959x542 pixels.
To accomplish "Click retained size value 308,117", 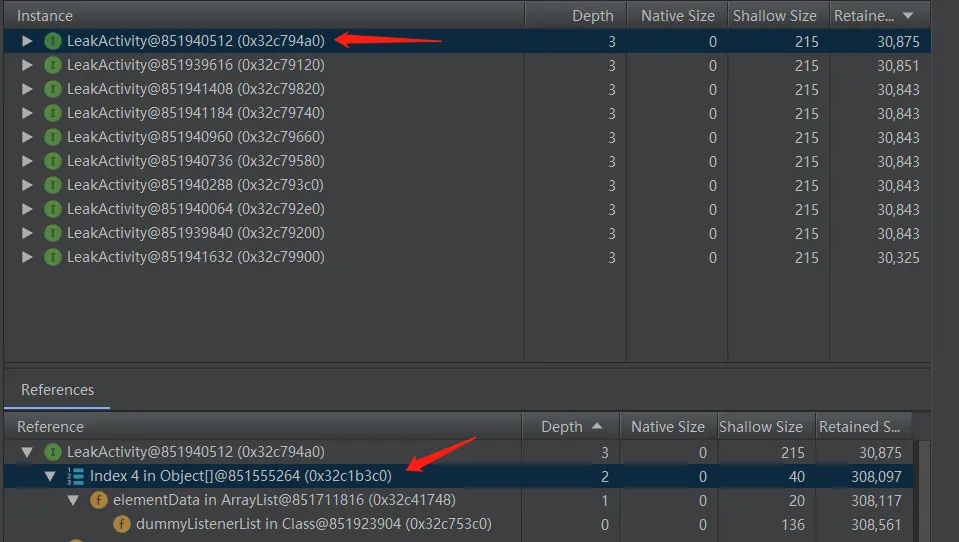I will click(876, 501).
